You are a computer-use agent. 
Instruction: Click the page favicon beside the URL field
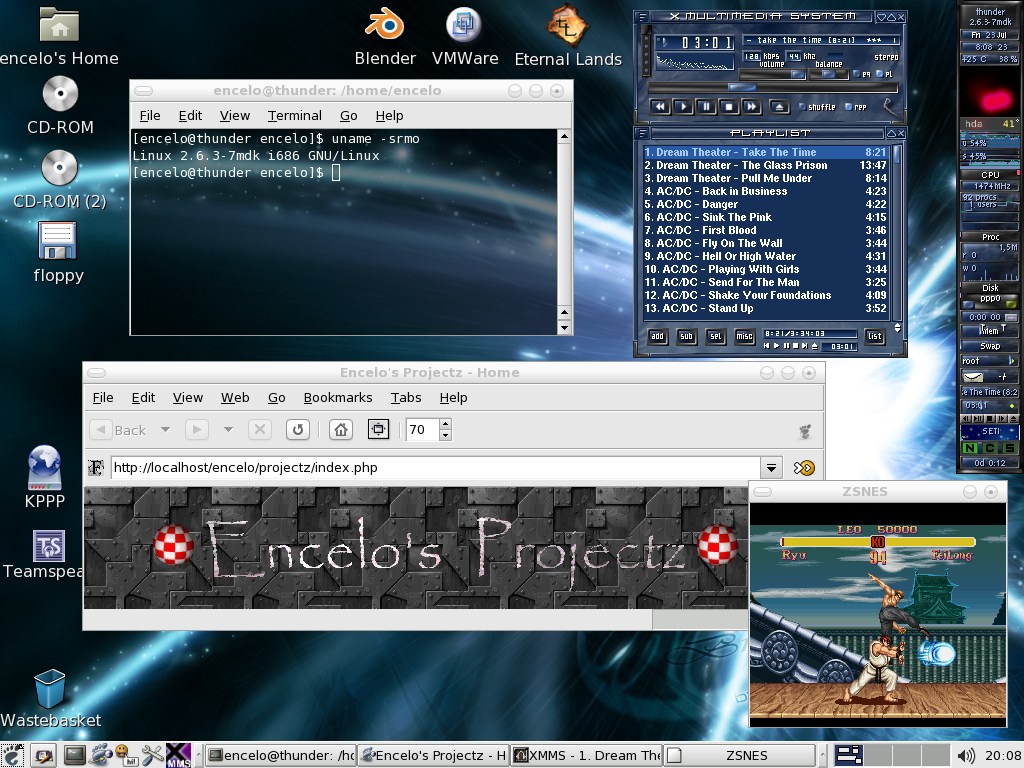(96, 468)
